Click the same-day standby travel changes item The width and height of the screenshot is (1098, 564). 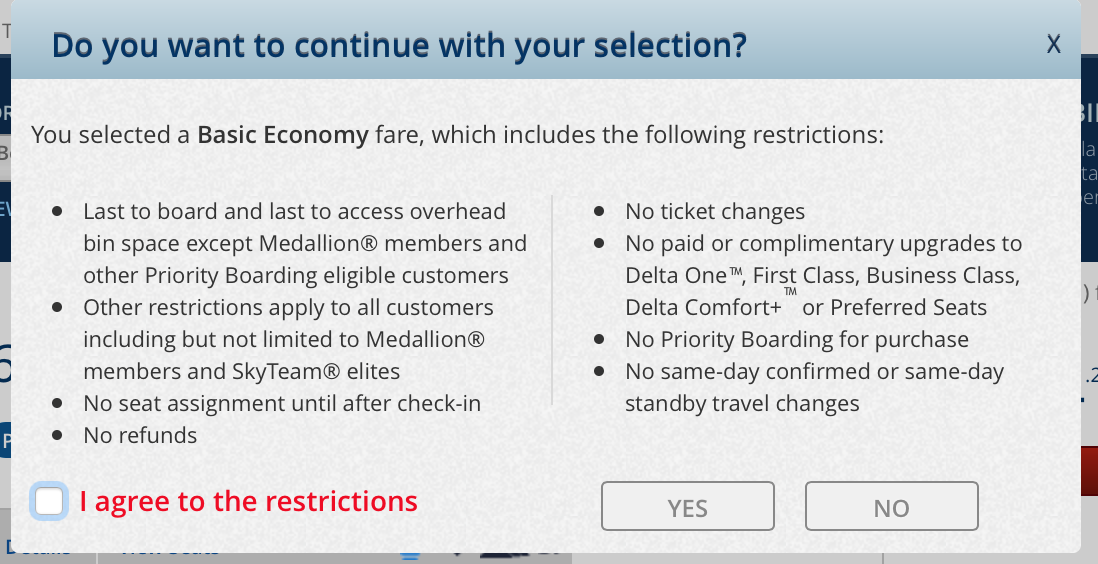[x=814, y=387]
